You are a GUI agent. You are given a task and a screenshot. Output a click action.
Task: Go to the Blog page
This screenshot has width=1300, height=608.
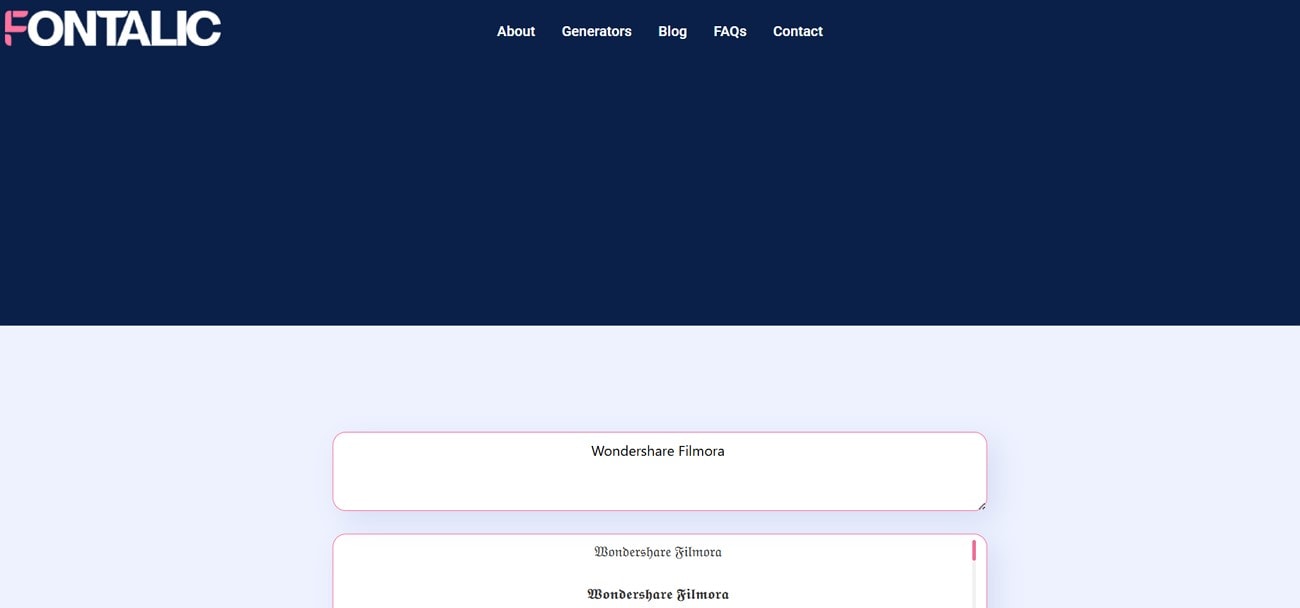coord(672,31)
